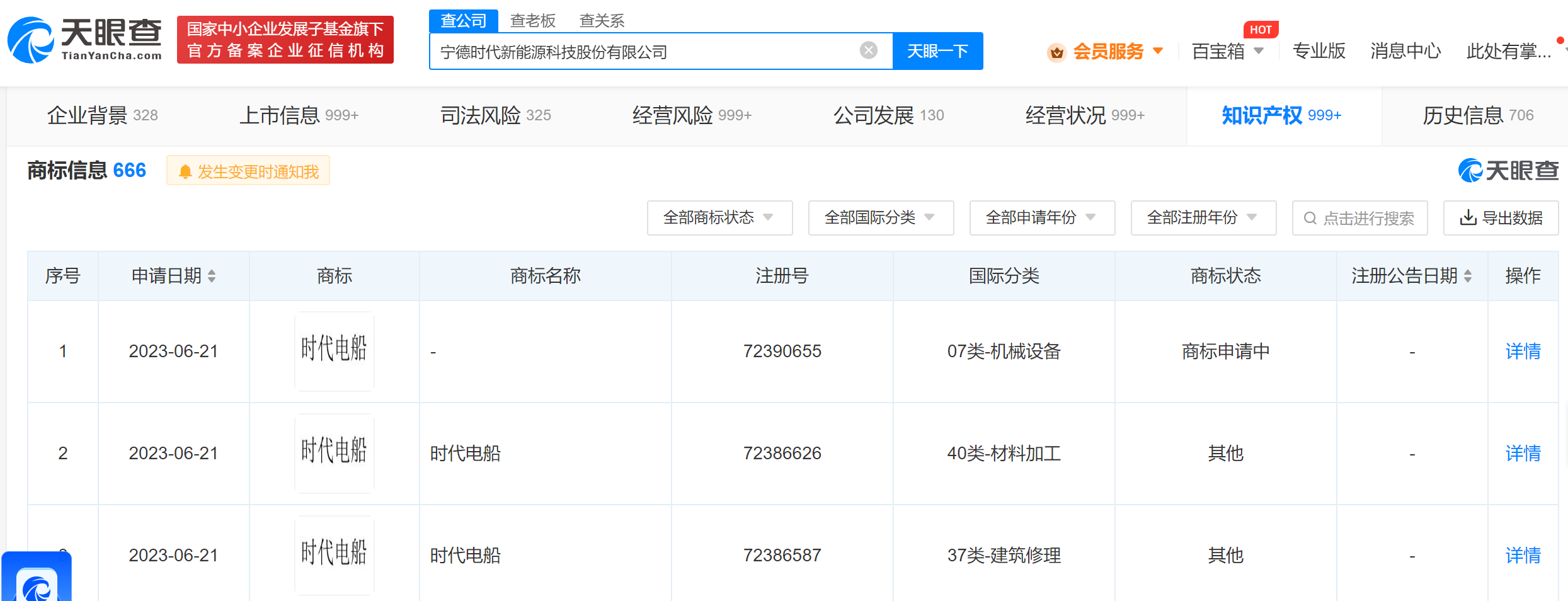1568x601 pixels.
Task: Expand the 全部国际分类 filter dropdown
Action: [x=881, y=218]
